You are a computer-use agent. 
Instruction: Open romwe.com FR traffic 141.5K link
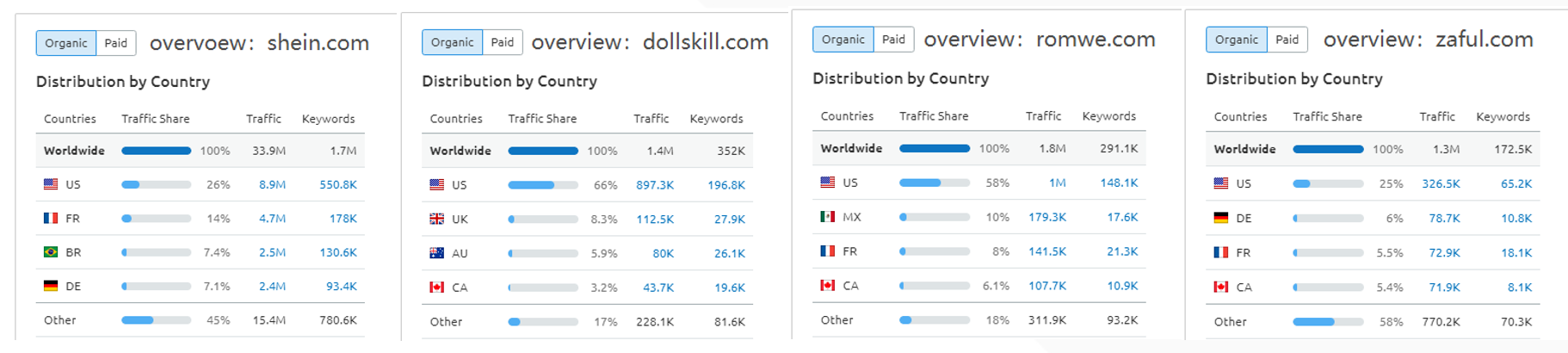click(1047, 251)
